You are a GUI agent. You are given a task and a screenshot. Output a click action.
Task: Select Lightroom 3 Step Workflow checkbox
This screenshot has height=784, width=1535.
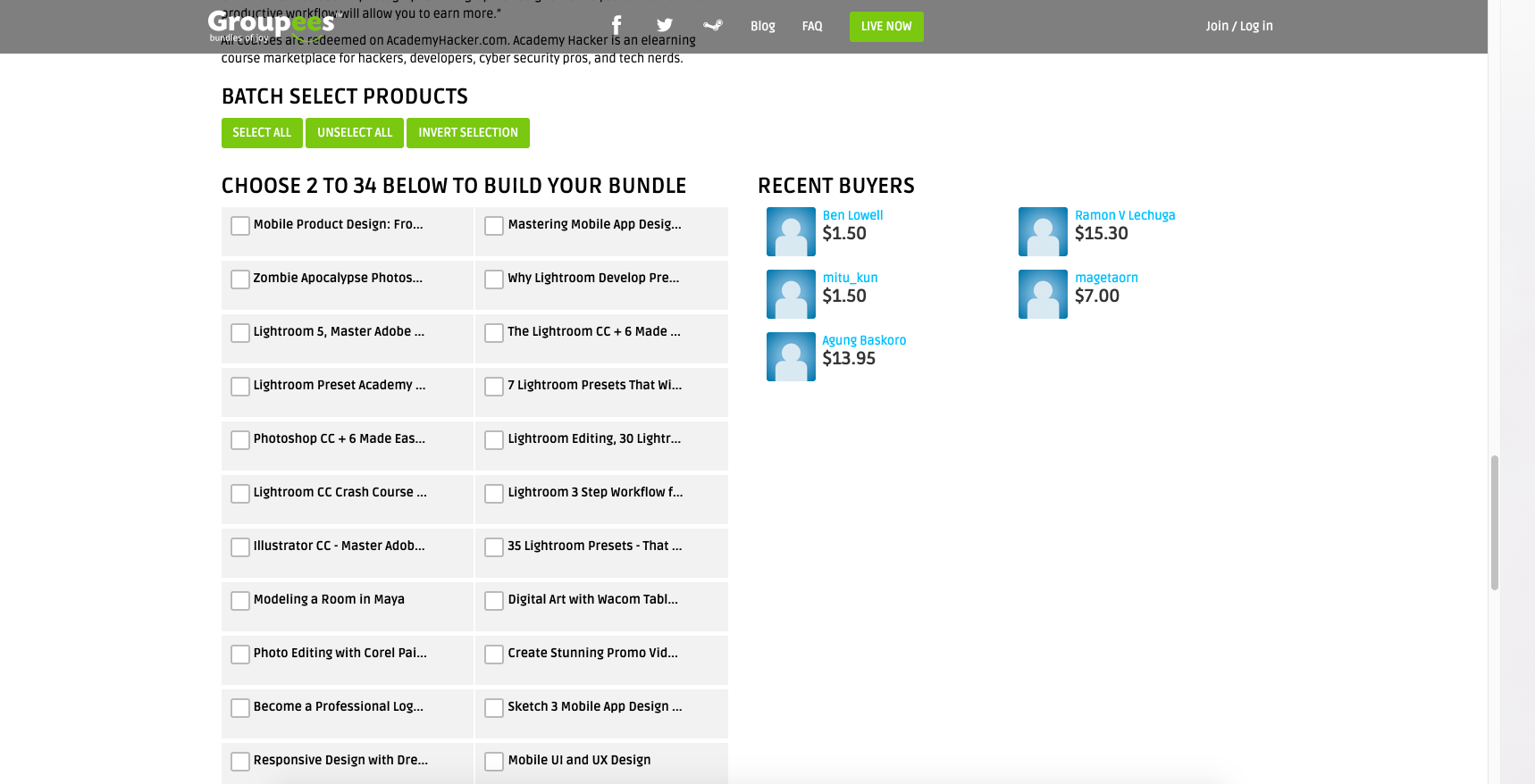494,494
